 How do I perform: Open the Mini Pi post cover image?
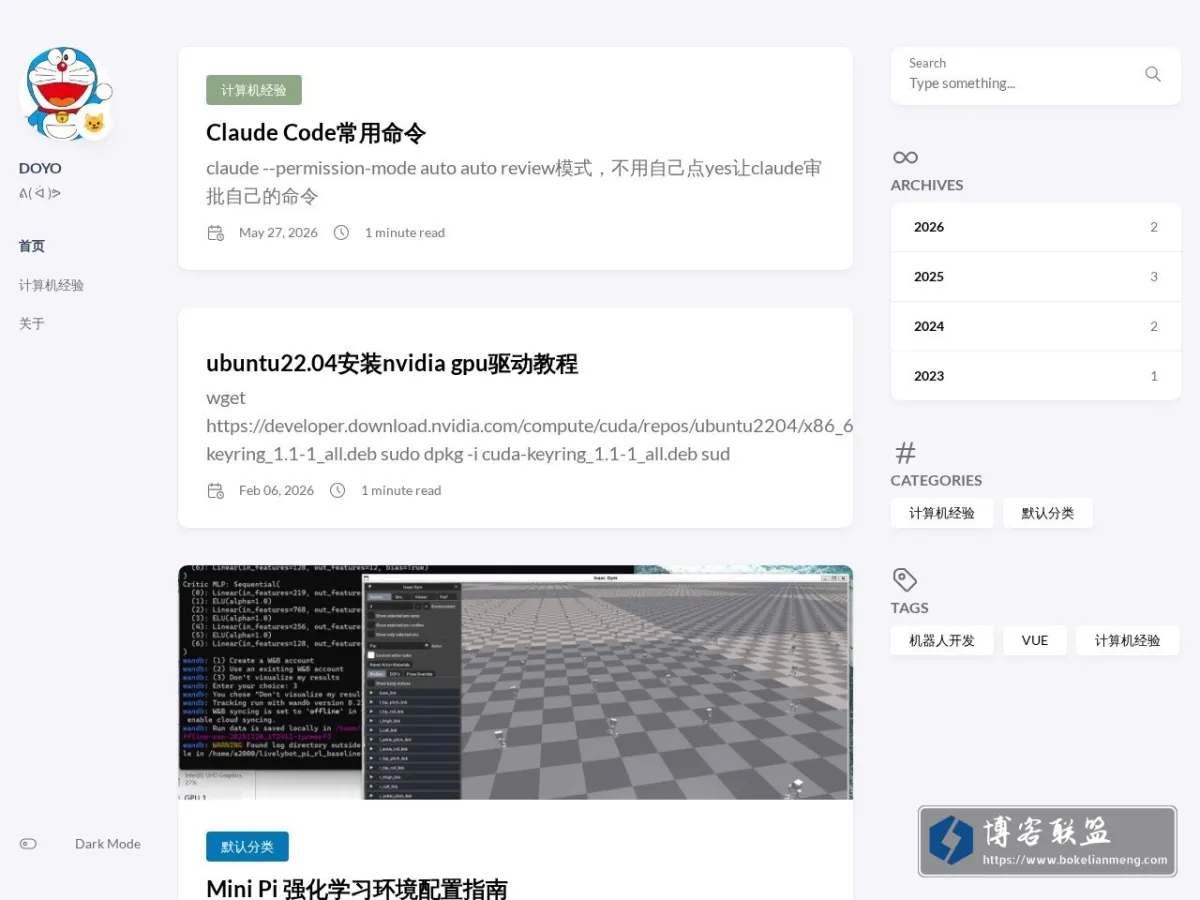(x=515, y=682)
